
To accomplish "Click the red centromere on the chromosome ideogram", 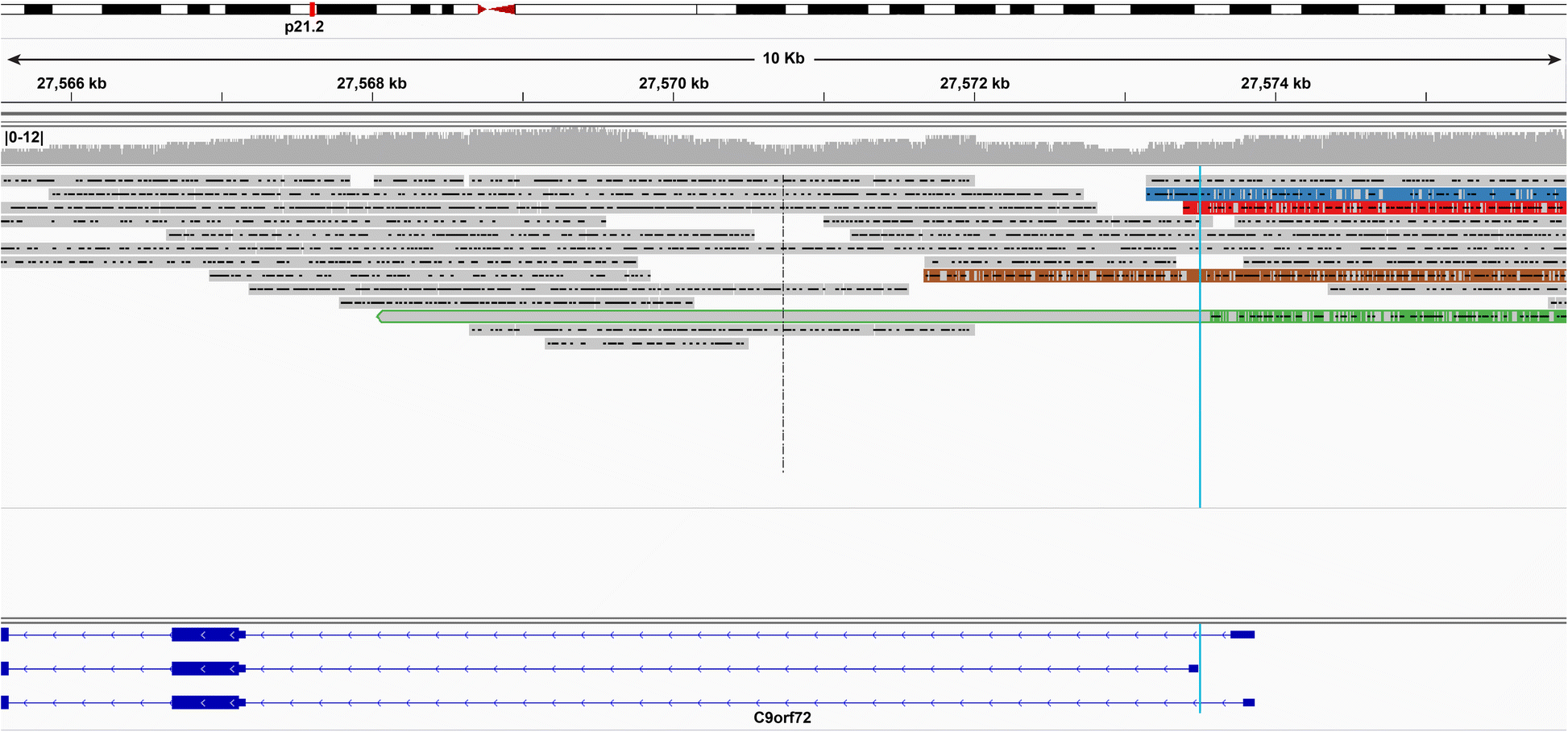I will [496, 10].
